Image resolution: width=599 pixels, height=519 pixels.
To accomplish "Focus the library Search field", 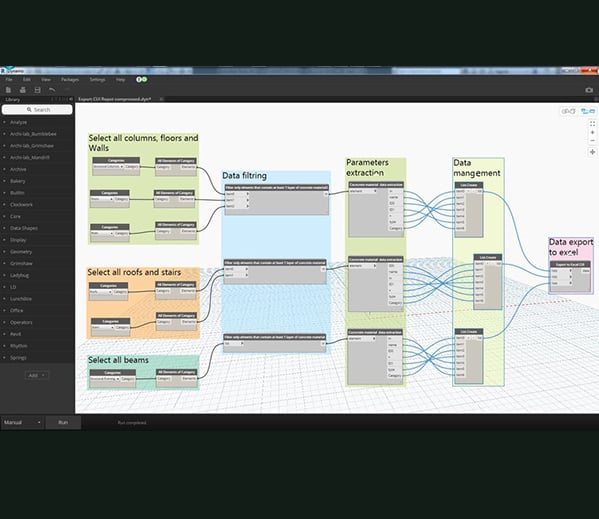I will (x=37, y=110).
